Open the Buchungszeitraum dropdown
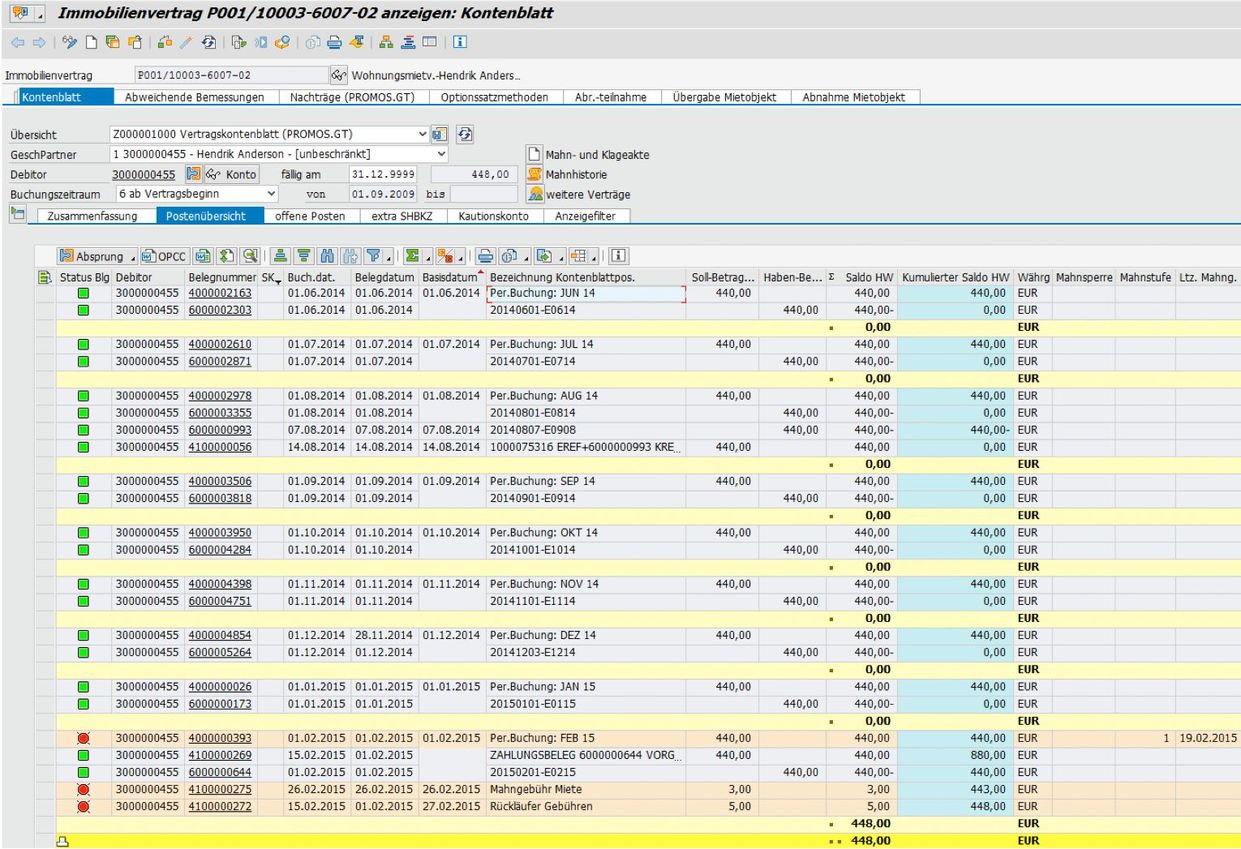 (272, 194)
